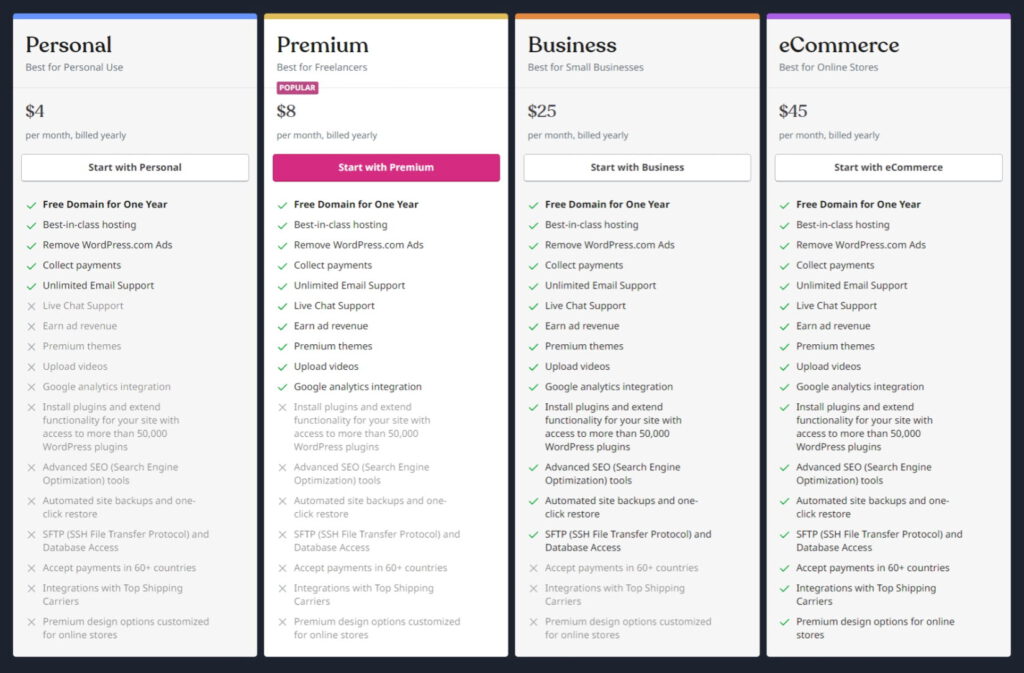Click the check icon next to Earn ad revenue in eCommerce
The image size is (1024, 673).
[784, 325]
